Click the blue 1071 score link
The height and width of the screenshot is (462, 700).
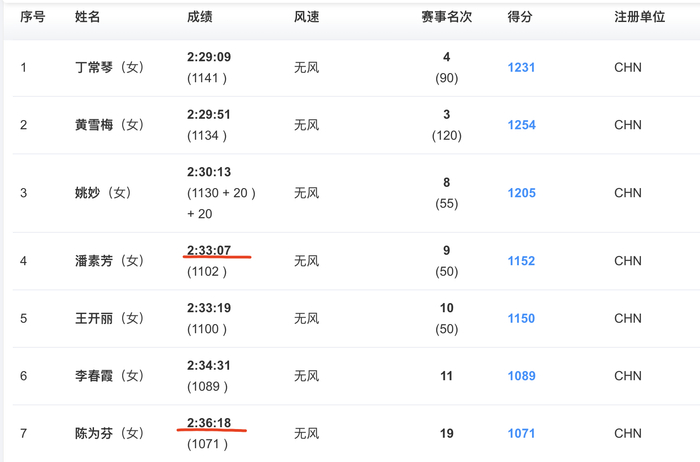[x=521, y=433]
